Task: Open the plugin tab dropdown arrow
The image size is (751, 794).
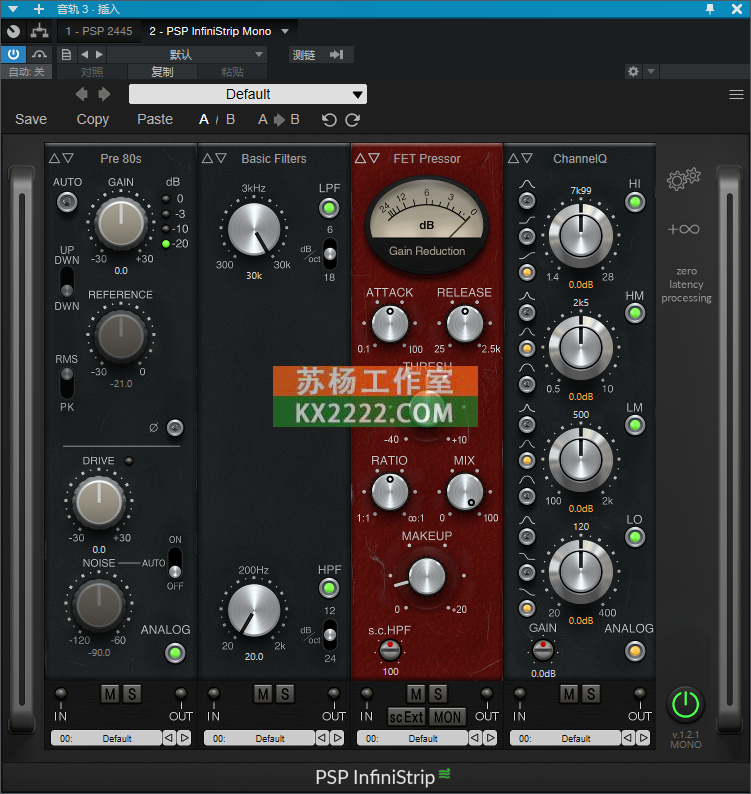Action: pyautogui.click(x=285, y=31)
